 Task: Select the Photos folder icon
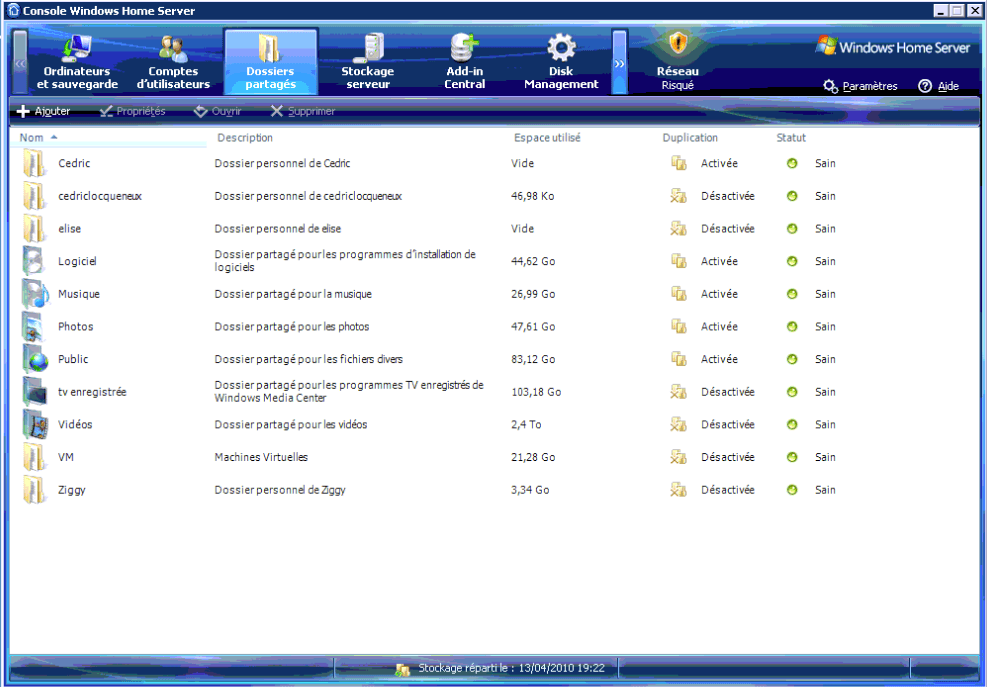coord(34,327)
